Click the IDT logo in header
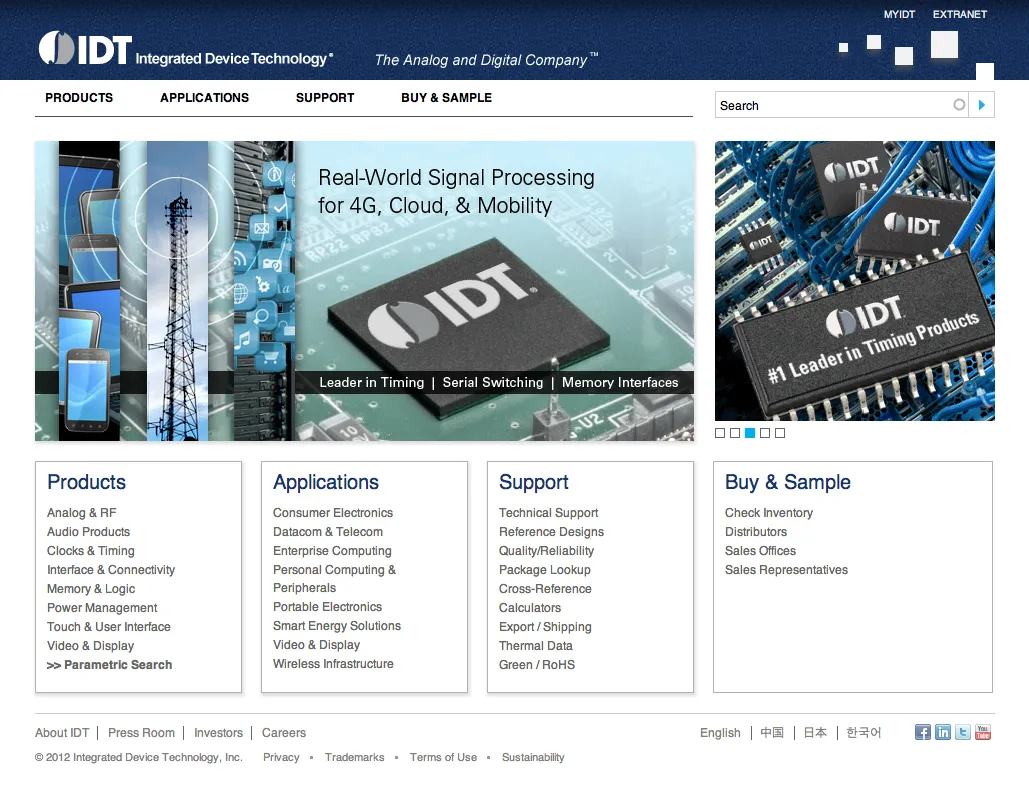Screen dimensions: 1029x789 coord(85,49)
